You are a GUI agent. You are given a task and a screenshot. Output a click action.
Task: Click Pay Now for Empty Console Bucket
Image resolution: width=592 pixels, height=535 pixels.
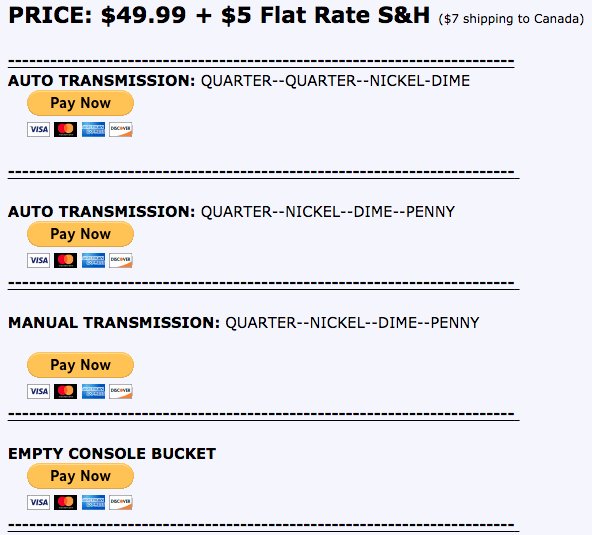coord(80,476)
